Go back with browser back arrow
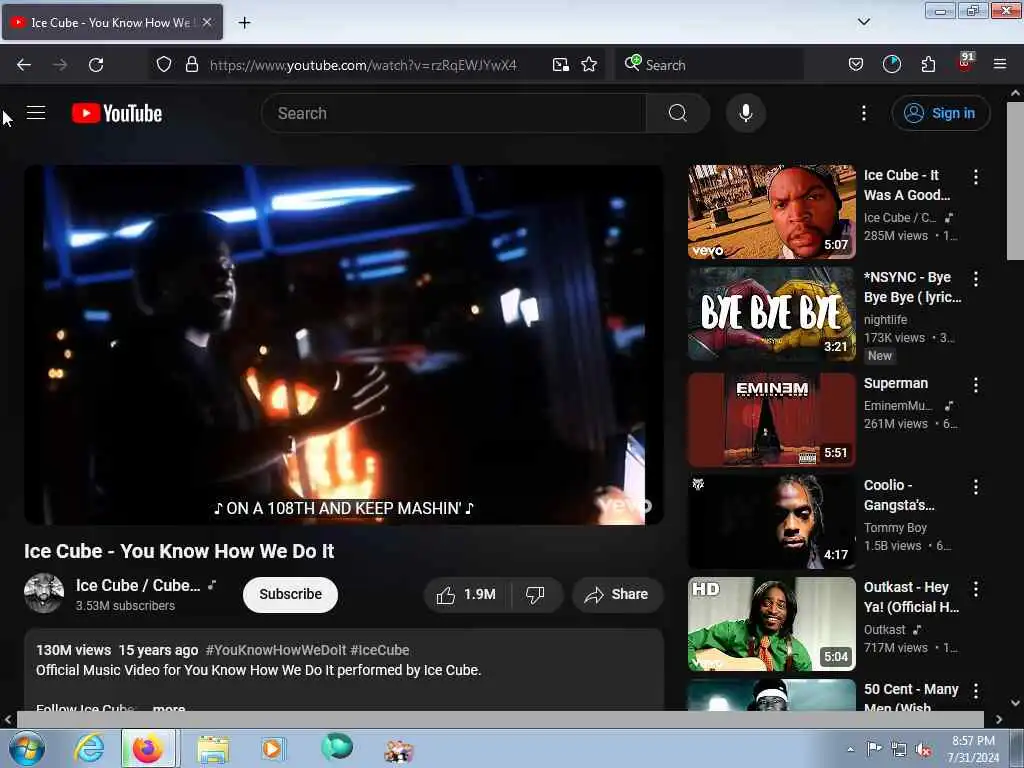This screenshot has width=1024, height=768. (x=24, y=65)
